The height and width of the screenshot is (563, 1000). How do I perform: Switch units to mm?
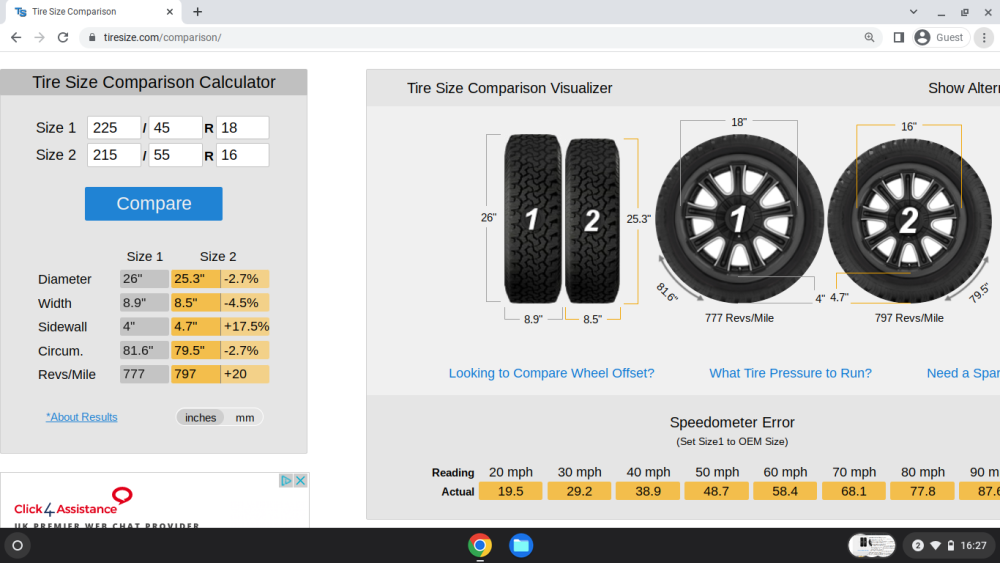[245, 418]
